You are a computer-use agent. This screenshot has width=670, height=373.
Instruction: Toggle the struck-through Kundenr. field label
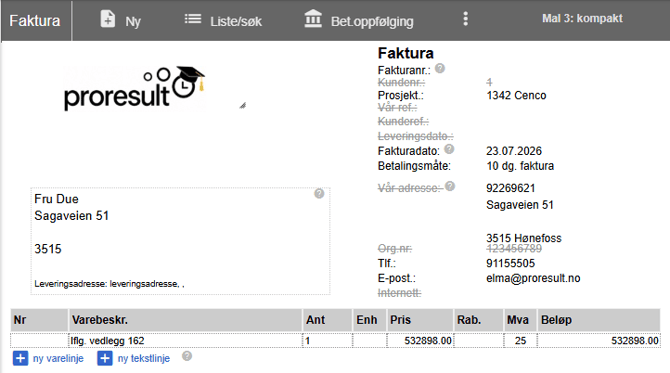[401, 82]
